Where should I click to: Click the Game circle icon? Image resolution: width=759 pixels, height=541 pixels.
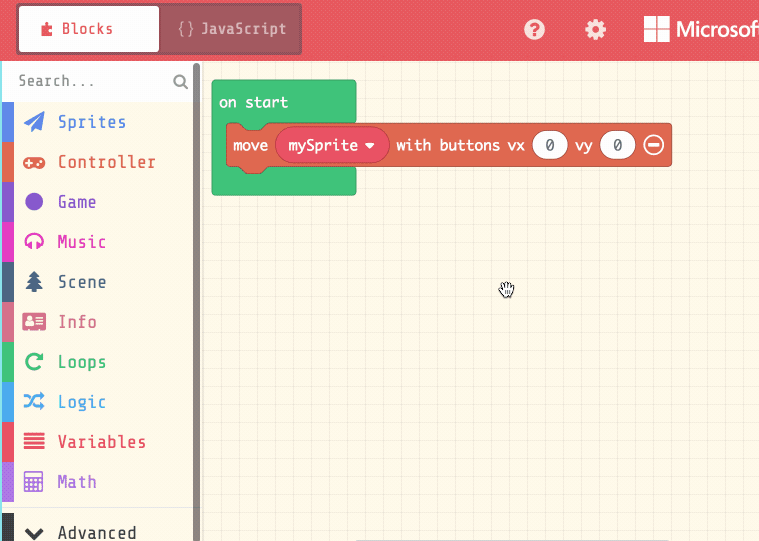coord(34,202)
